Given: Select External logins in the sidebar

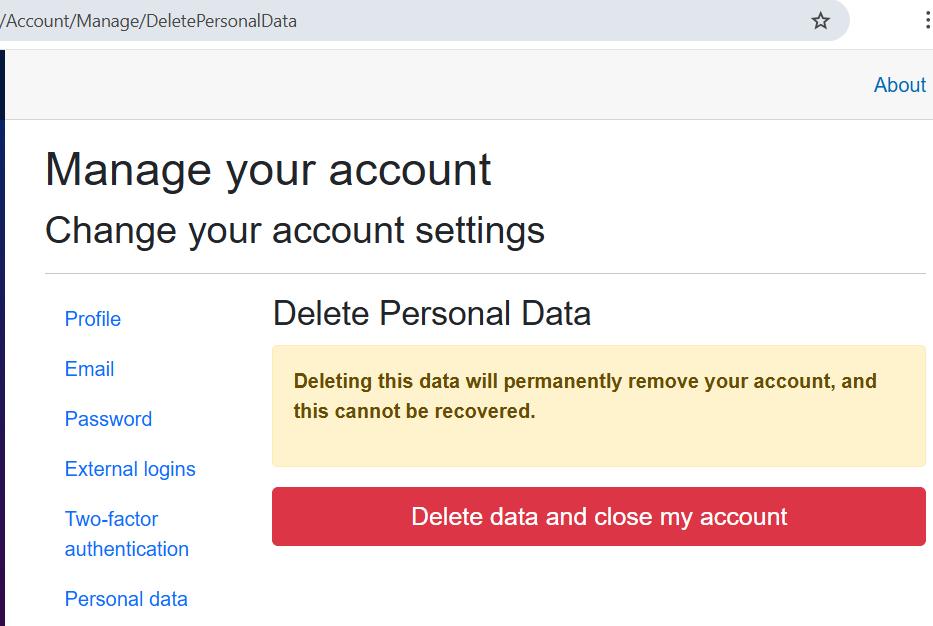Looking at the screenshot, I should click(x=130, y=469).
